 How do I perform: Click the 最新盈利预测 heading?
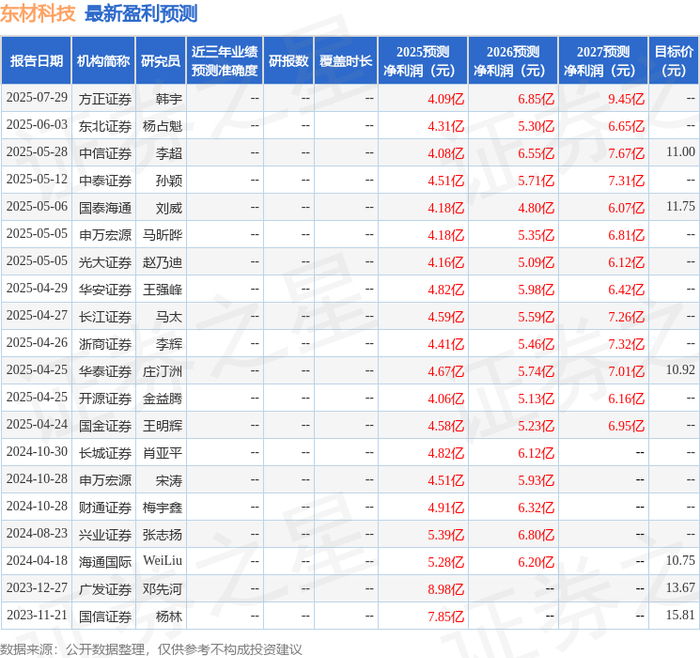[141, 13]
